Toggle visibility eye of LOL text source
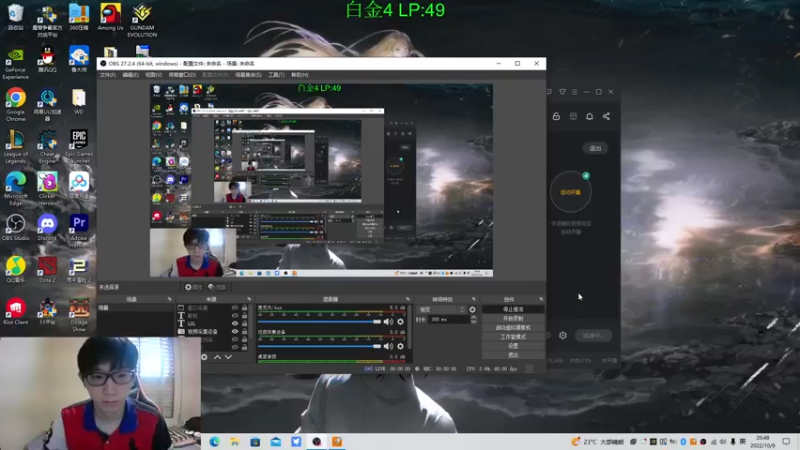The image size is (800, 450). (235, 323)
